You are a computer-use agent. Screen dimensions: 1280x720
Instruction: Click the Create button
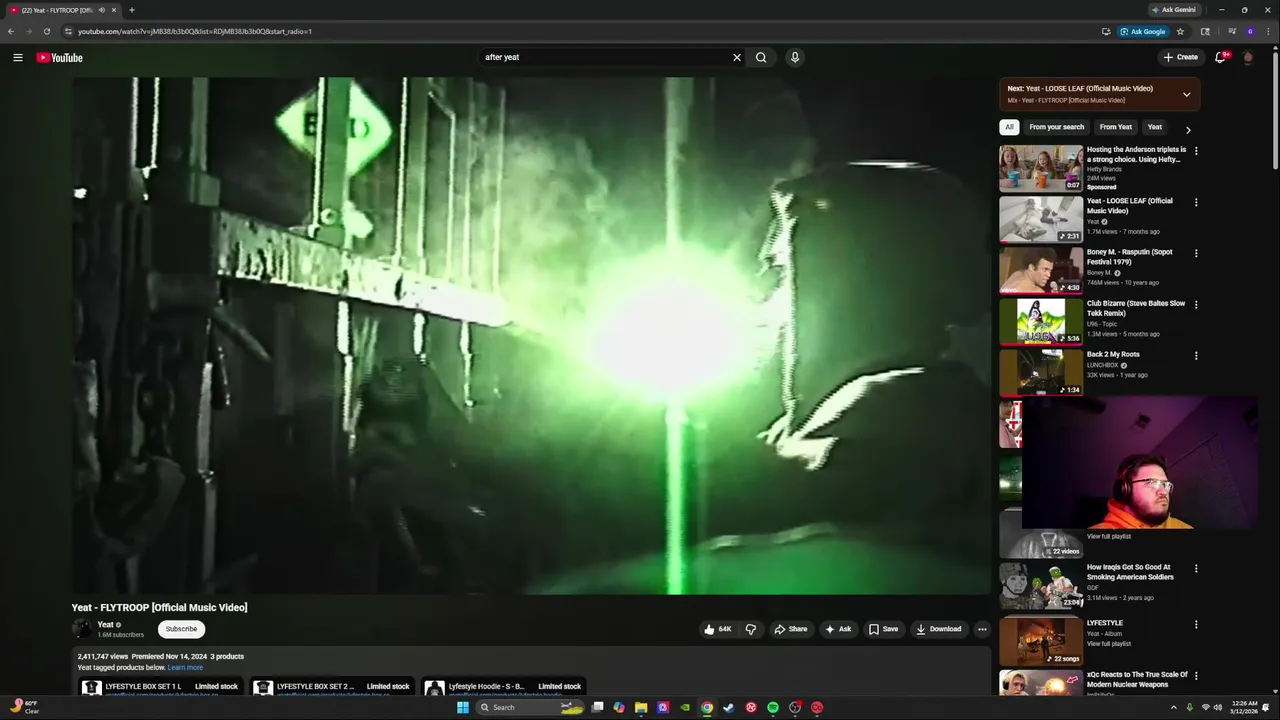click(1181, 57)
